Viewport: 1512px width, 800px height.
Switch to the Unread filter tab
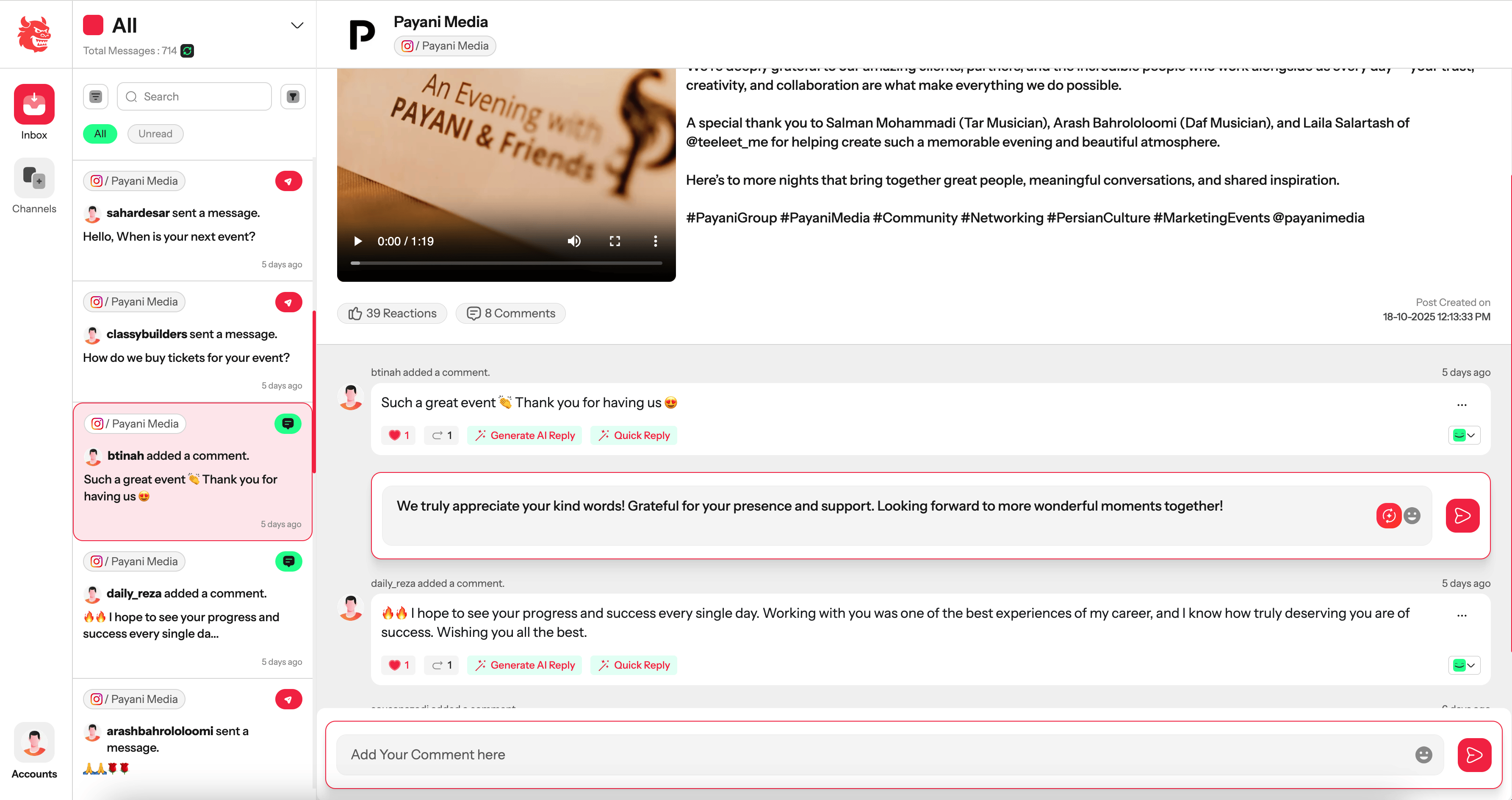click(x=155, y=134)
